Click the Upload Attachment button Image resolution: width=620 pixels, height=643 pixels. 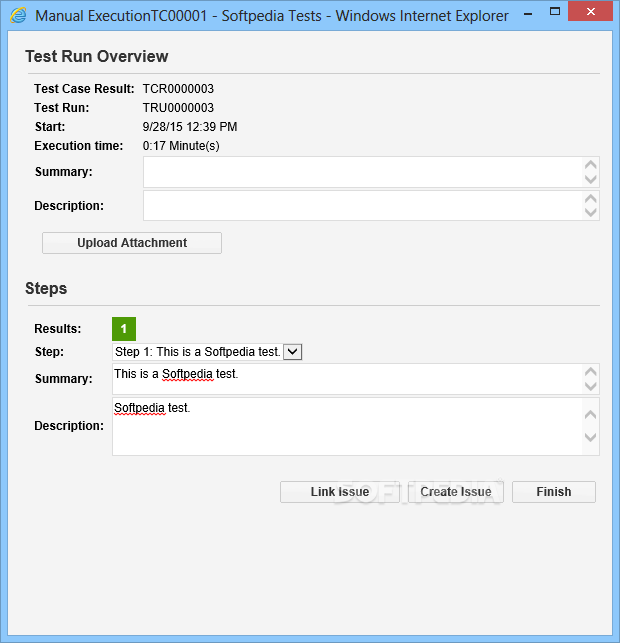[132, 243]
